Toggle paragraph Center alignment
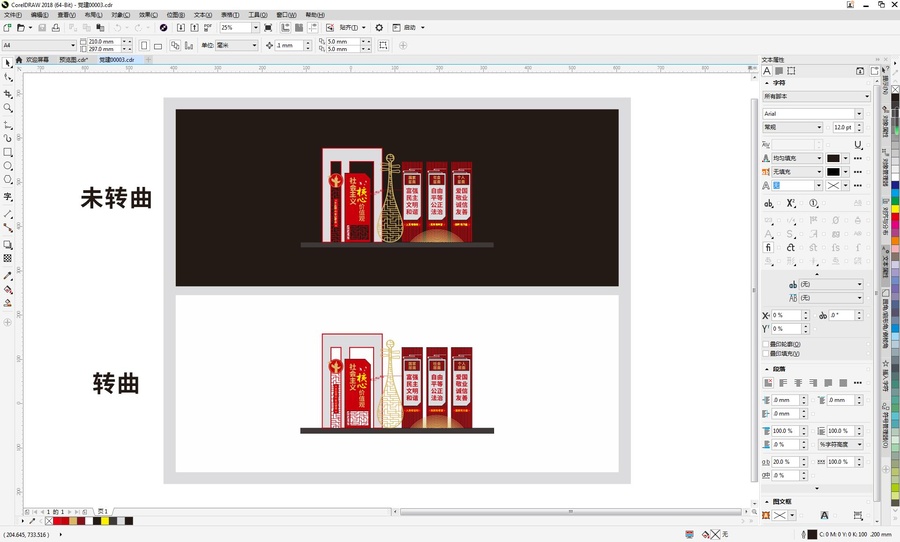This screenshot has height=542, width=900. tap(798, 383)
